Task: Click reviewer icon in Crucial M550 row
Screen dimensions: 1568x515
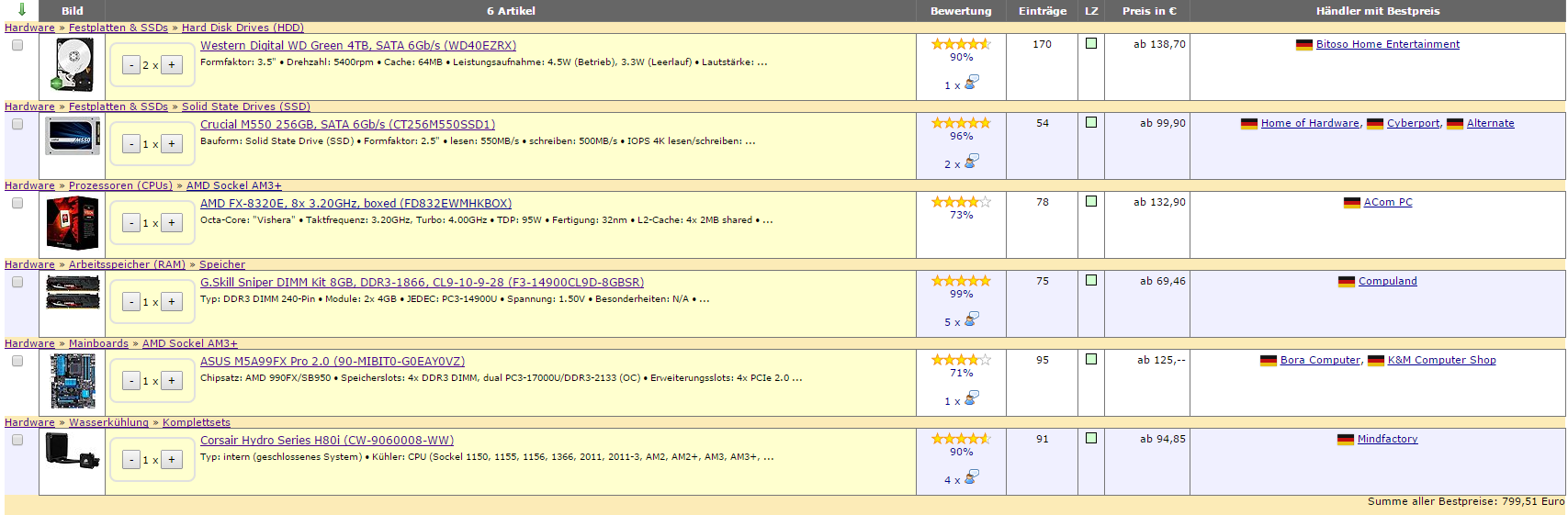Action: click(972, 161)
